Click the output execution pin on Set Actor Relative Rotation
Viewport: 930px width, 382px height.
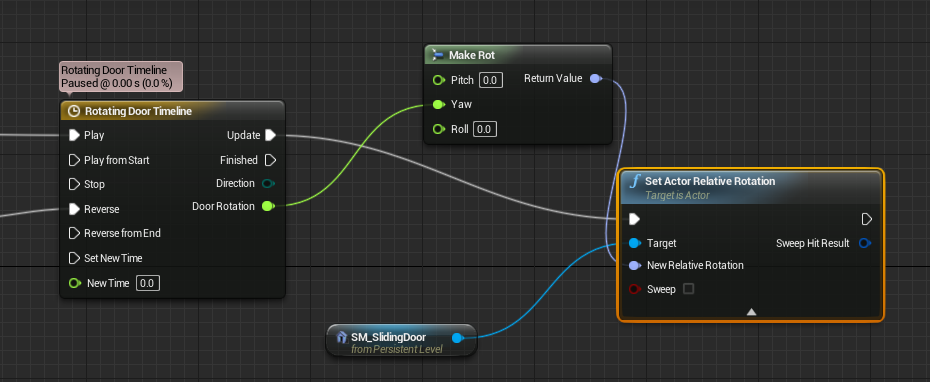[x=867, y=219]
